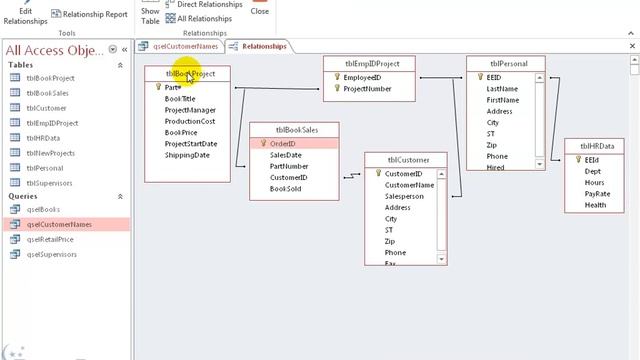This screenshot has width=640, height=360.
Task: Select the ShippingDate field
Action: (187, 155)
